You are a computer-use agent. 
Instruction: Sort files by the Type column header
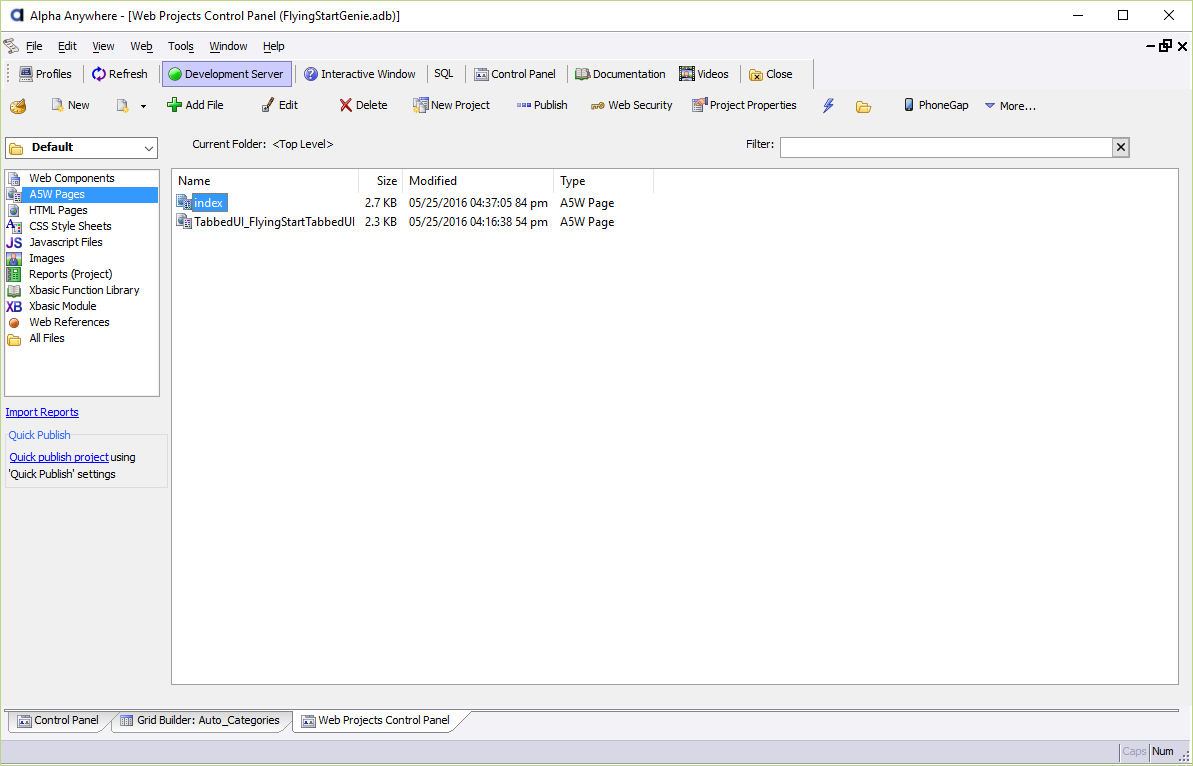pyautogui.click(x=603, y=181)
